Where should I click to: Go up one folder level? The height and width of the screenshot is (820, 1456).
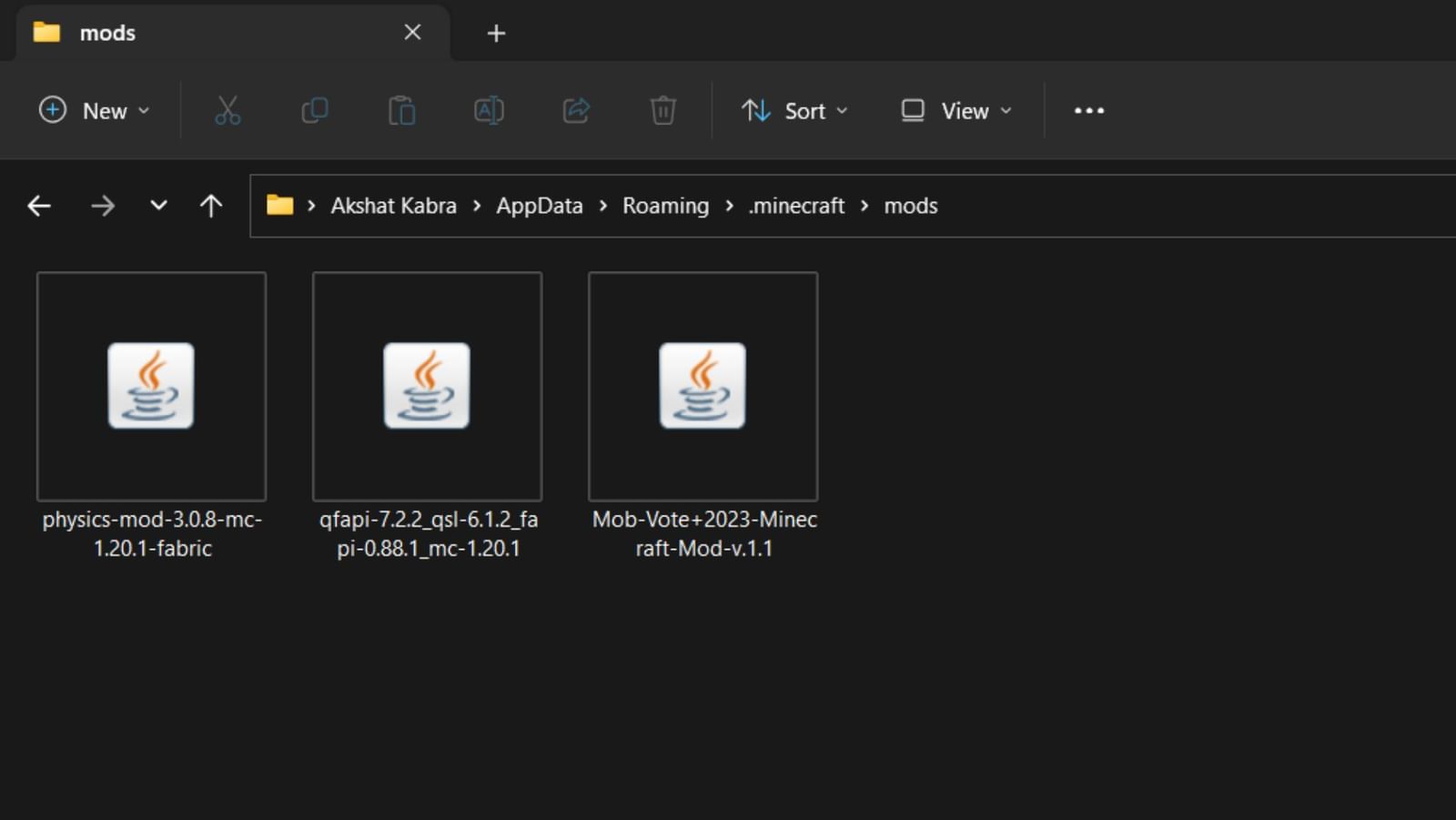[x=210, y=206]
